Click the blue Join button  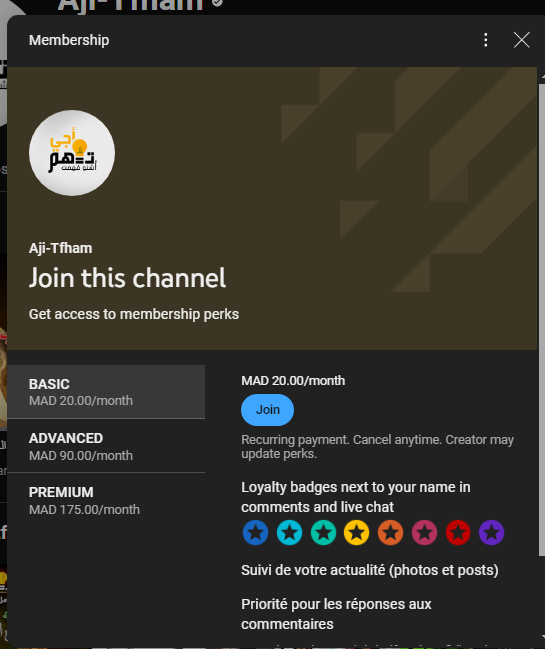[x=267, y=410]
